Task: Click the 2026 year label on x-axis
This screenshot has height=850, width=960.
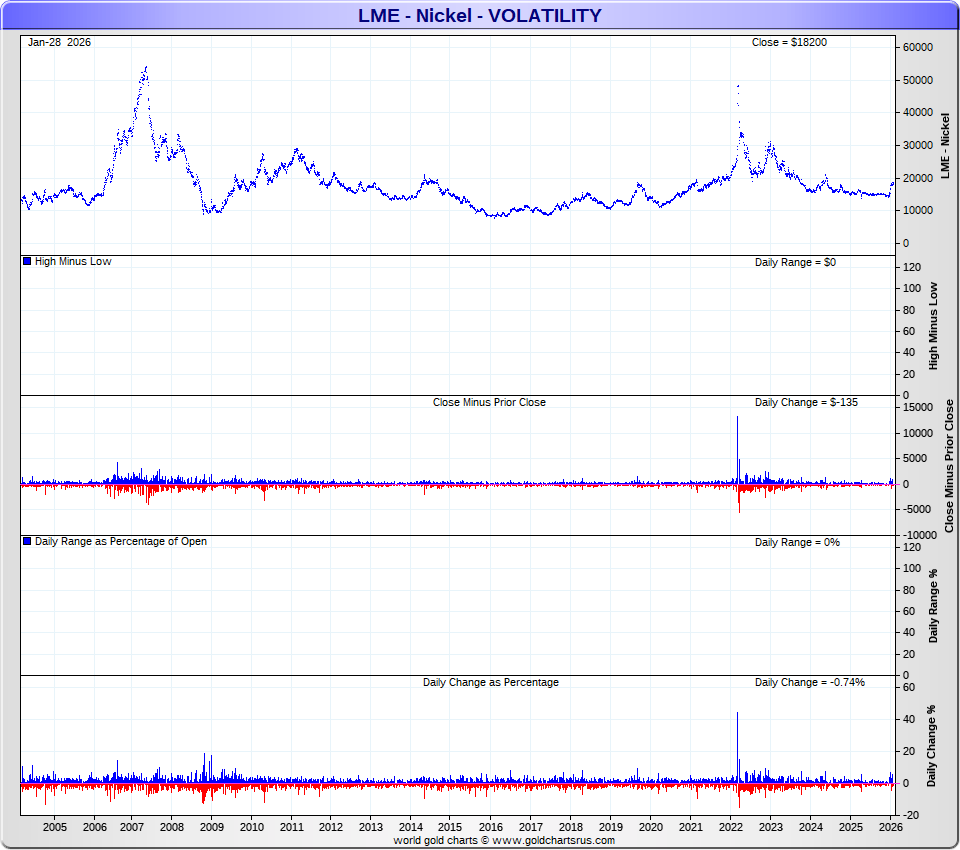Action: (x=891, y=827)
